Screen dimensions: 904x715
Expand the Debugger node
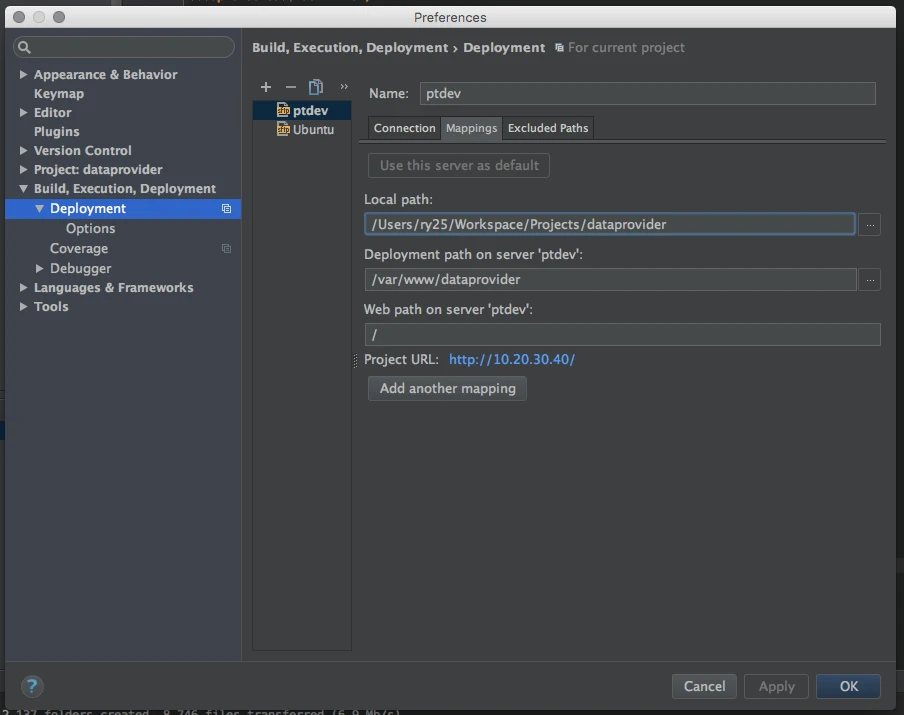pos(39,268)
